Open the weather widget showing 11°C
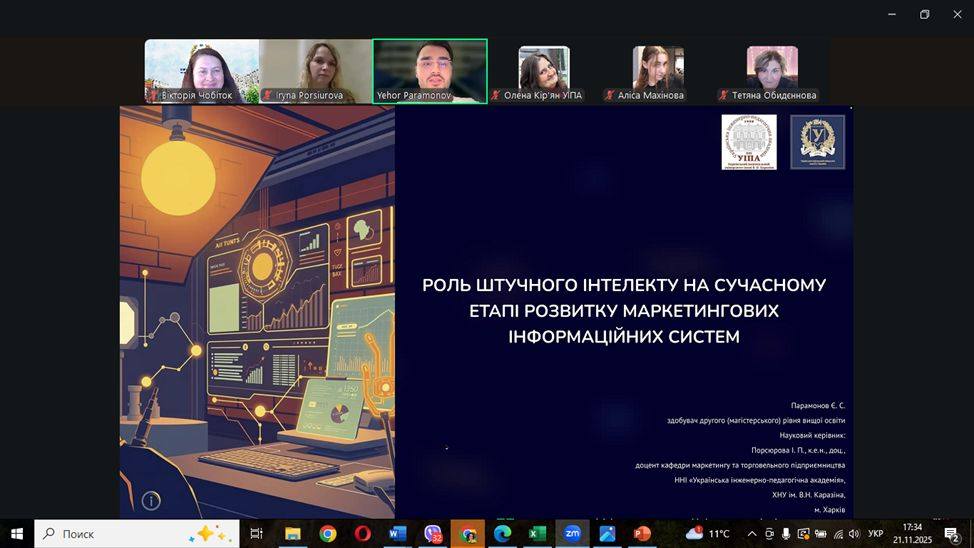 point(708,534)
